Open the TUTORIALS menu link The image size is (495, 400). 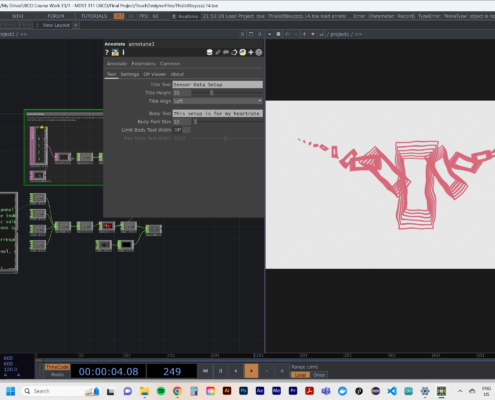click(94, 16)
